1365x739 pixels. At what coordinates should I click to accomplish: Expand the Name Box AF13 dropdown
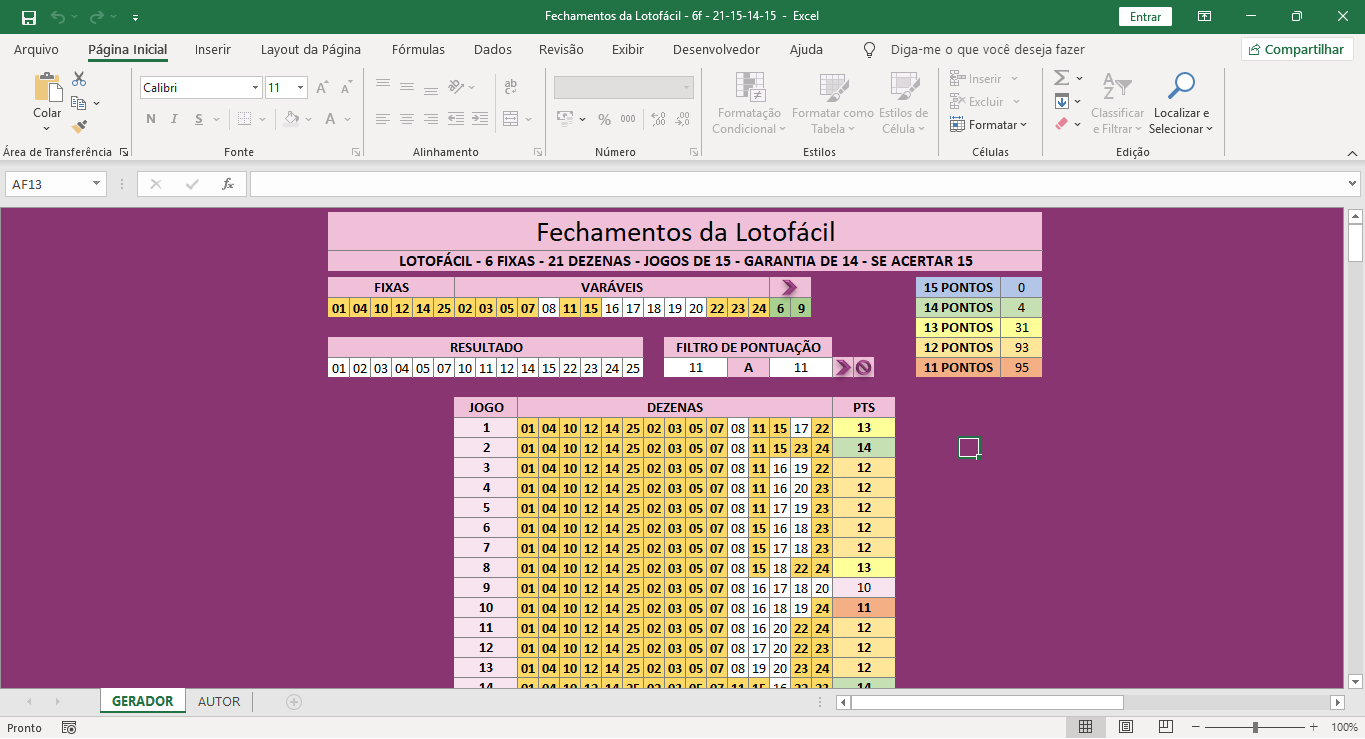click(97, 184)
